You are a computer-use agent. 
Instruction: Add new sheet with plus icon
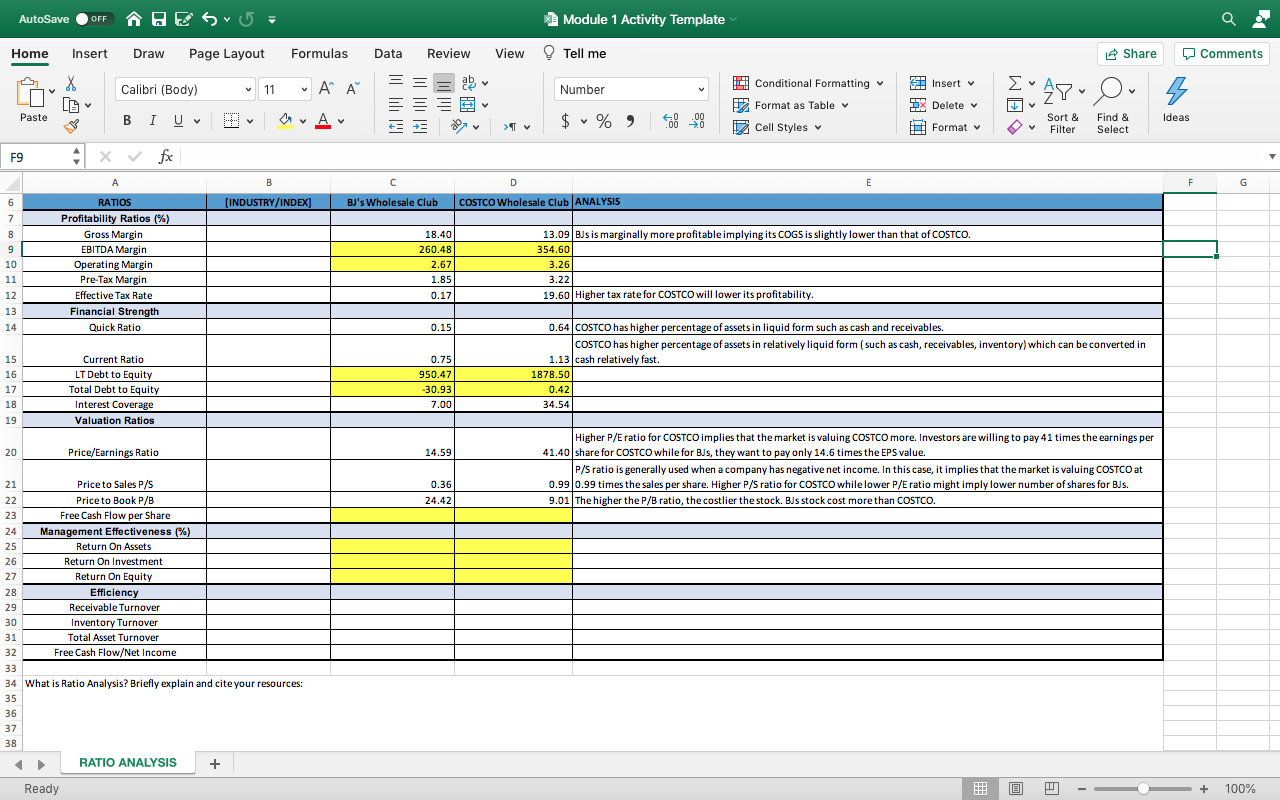[x=214, y=764]
